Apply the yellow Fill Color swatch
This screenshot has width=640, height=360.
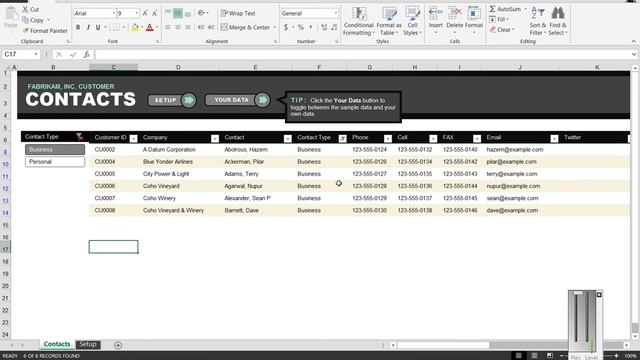point(134,28)
